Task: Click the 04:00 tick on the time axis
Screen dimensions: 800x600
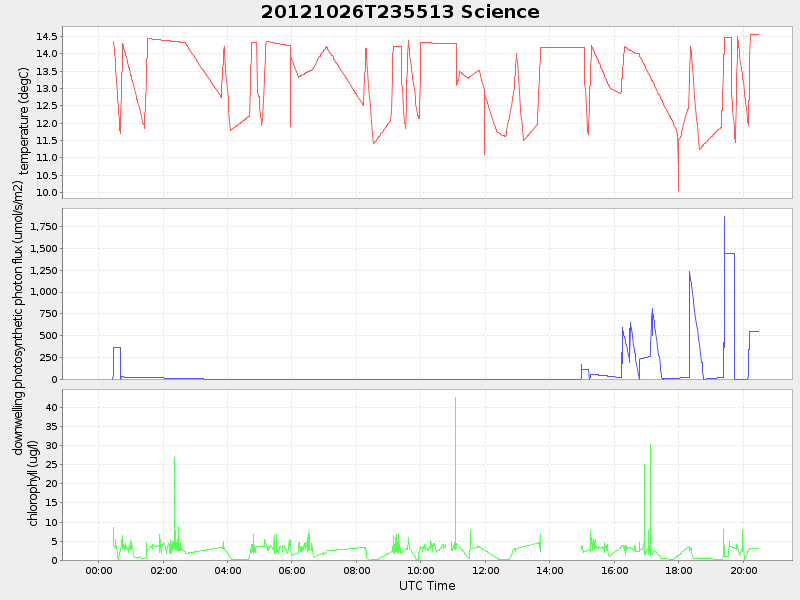Action: [228, 570]
